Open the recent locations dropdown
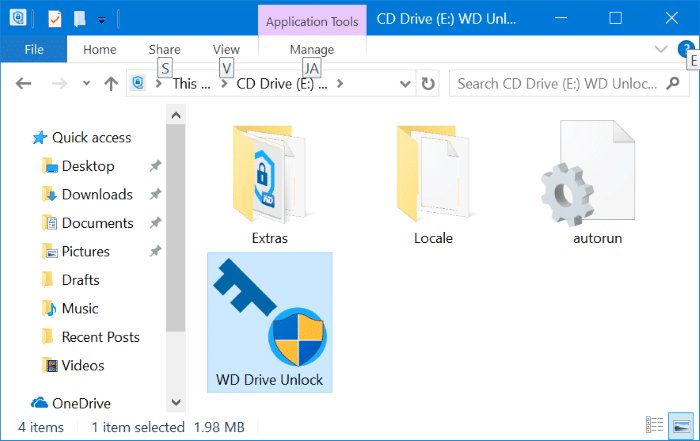700x441 pixels. (87, 83)
